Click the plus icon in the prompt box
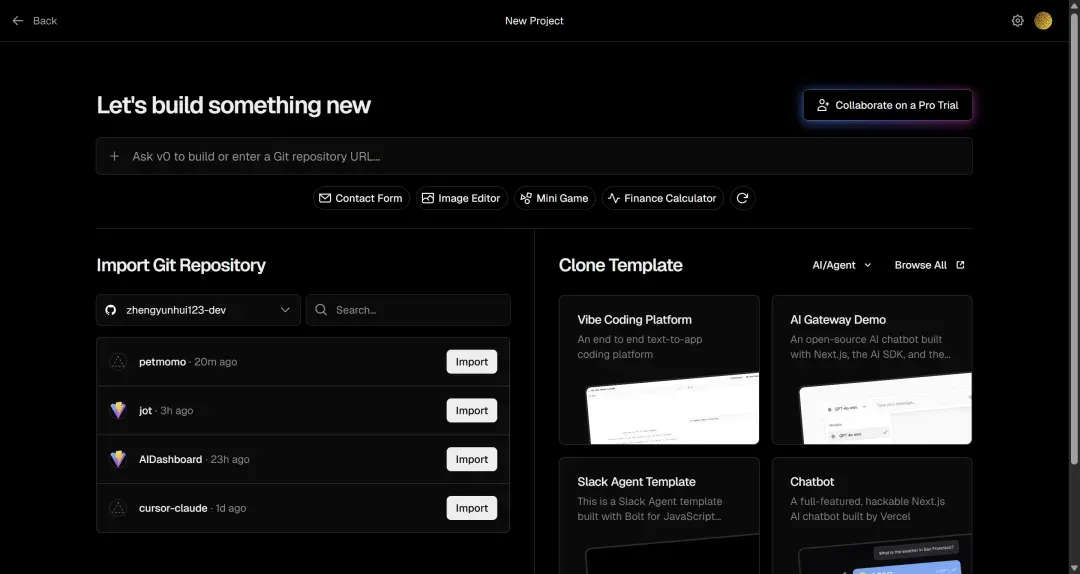 tap(114, 156)
